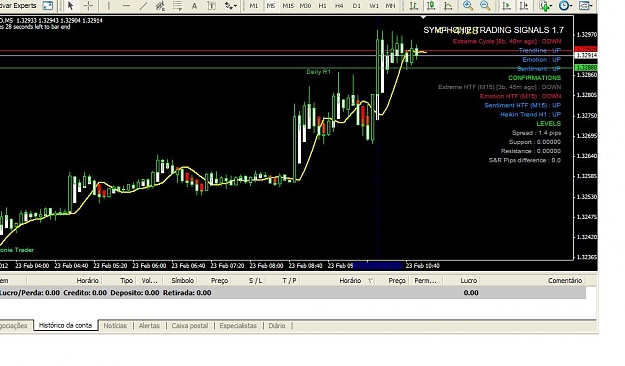Draw a vertical line tool
The height and width of the screenshot is (366, 625).
(x=108, y=6)
